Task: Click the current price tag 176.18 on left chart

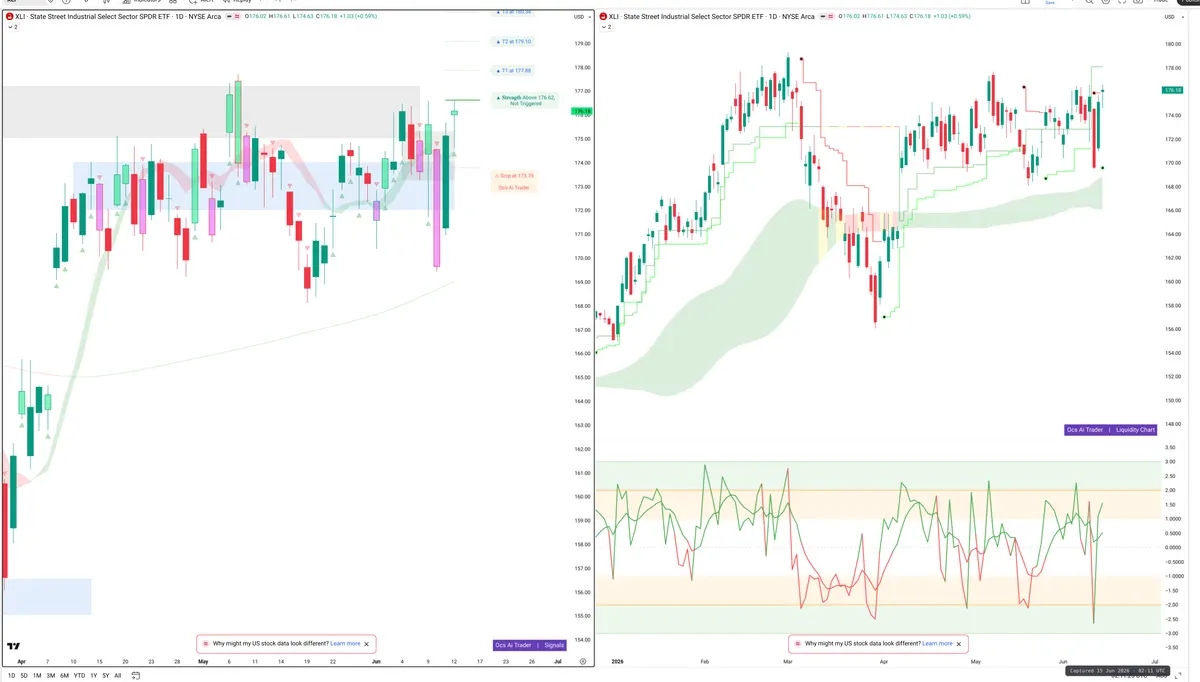Action: [580, 112]
